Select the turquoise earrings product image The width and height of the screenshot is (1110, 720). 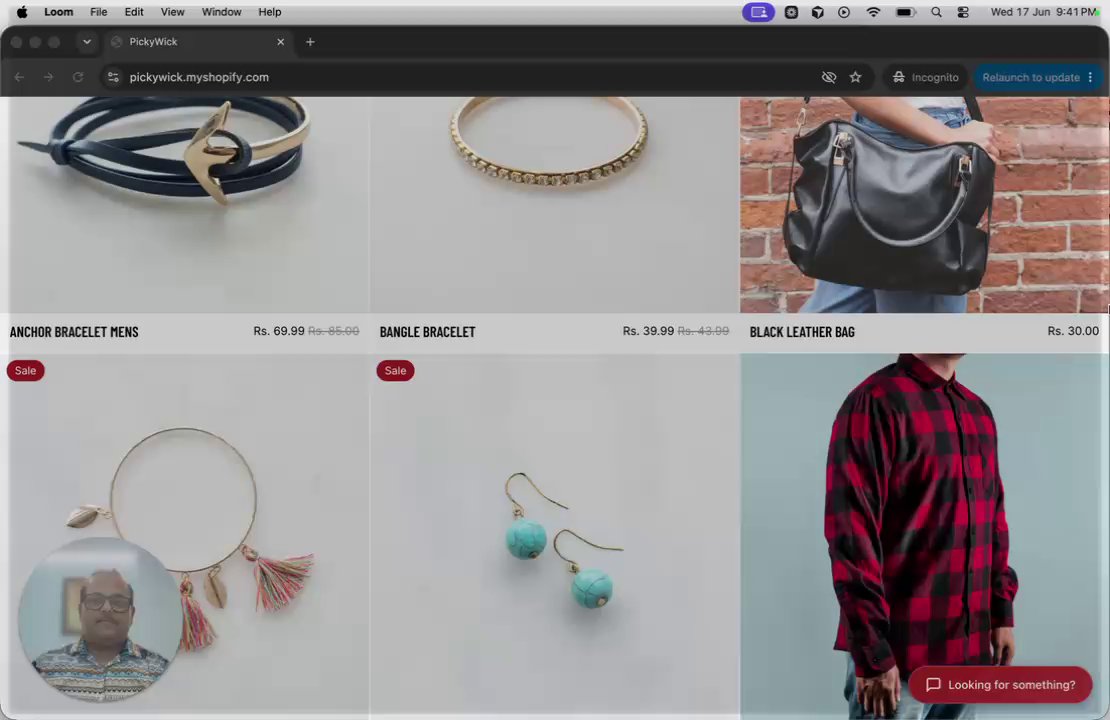[554, 535]
